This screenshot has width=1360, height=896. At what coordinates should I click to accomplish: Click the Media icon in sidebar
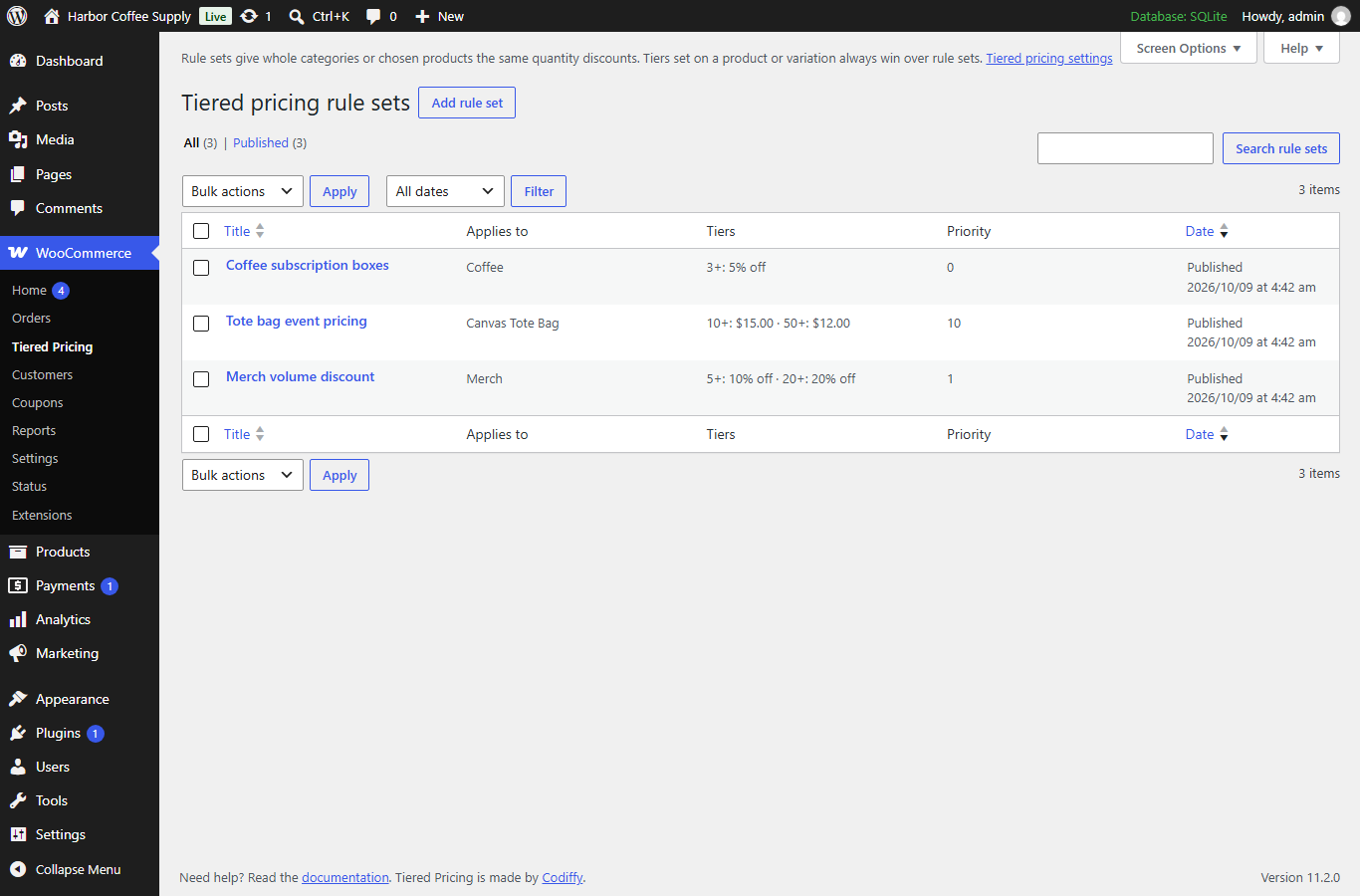18,139
